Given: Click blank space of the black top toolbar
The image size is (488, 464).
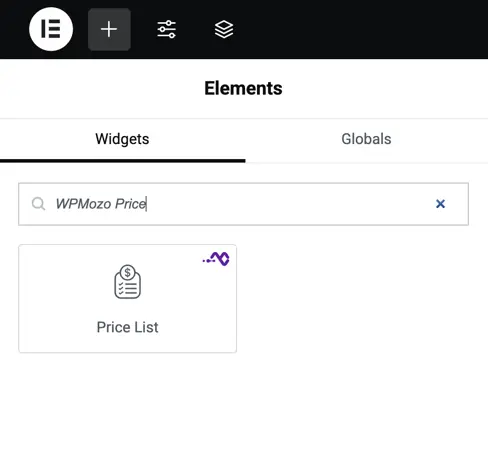Looking at the screenshot, I should point(360,29).
